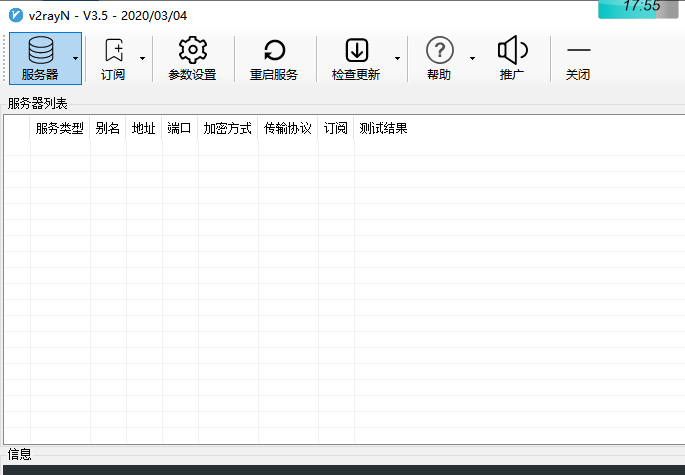Image resolution: width=685 pixels, height=475 pixels.
Task: Click Check Update (检查更新) download icon
Action: tap(356, 51)
